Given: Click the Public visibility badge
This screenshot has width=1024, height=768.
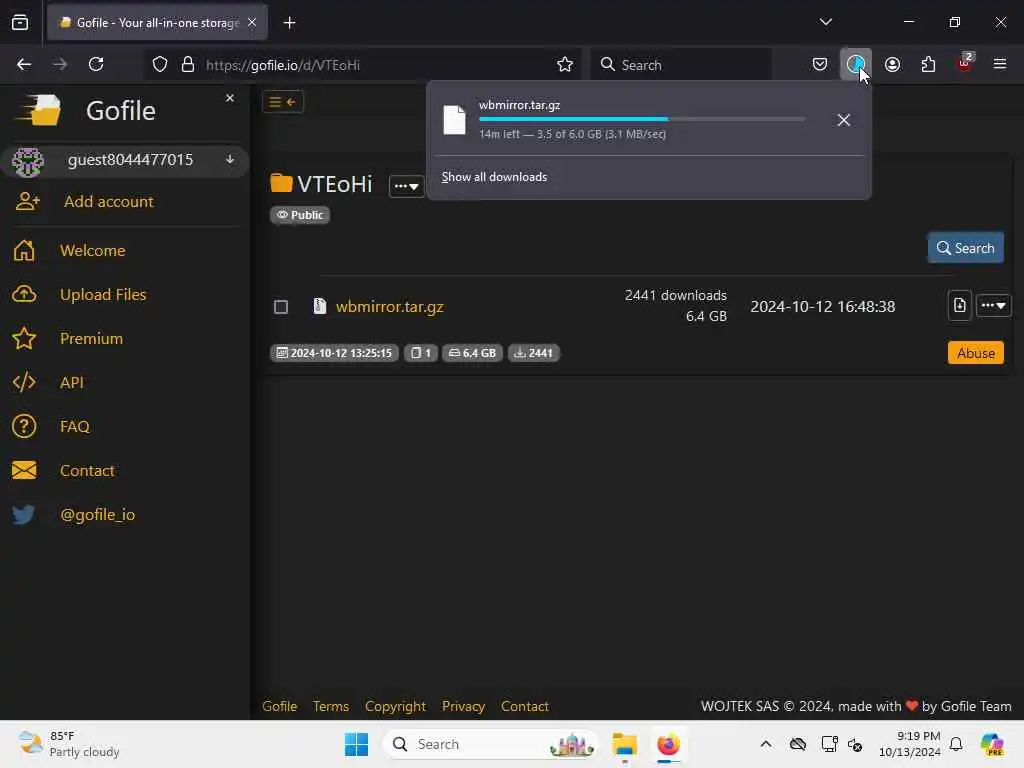Looking at the screenshot, I should point(300,215).
